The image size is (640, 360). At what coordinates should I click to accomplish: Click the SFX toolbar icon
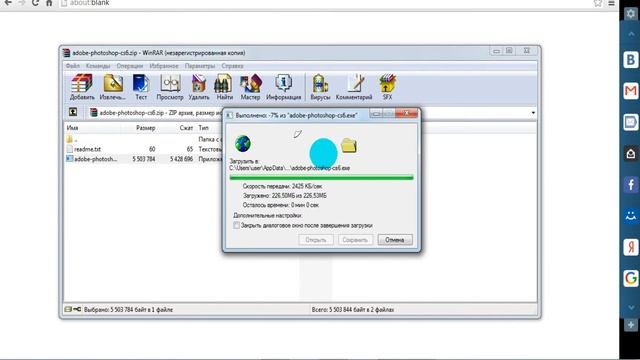click(x=387, y=87)
